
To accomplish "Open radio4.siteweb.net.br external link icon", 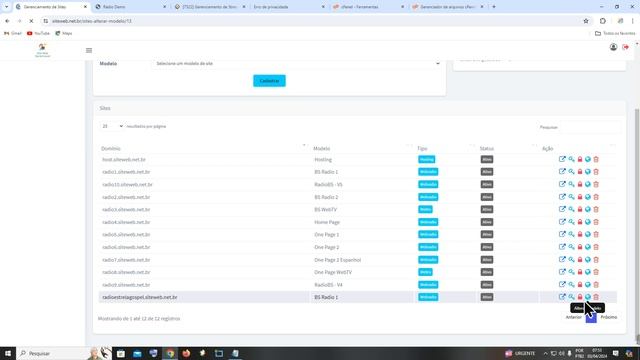I will pos(562,222).
